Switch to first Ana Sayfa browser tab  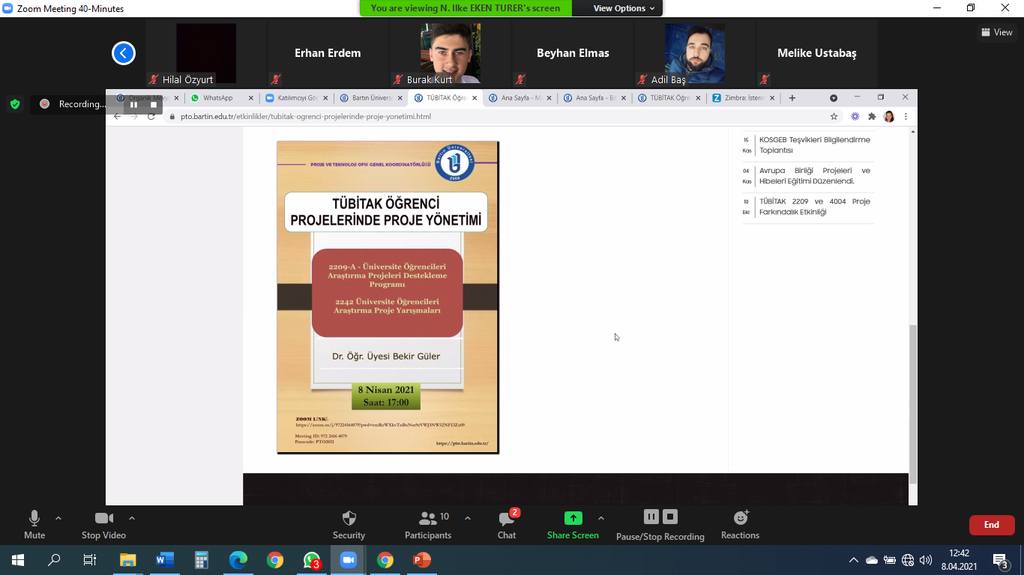pos(519,97)
